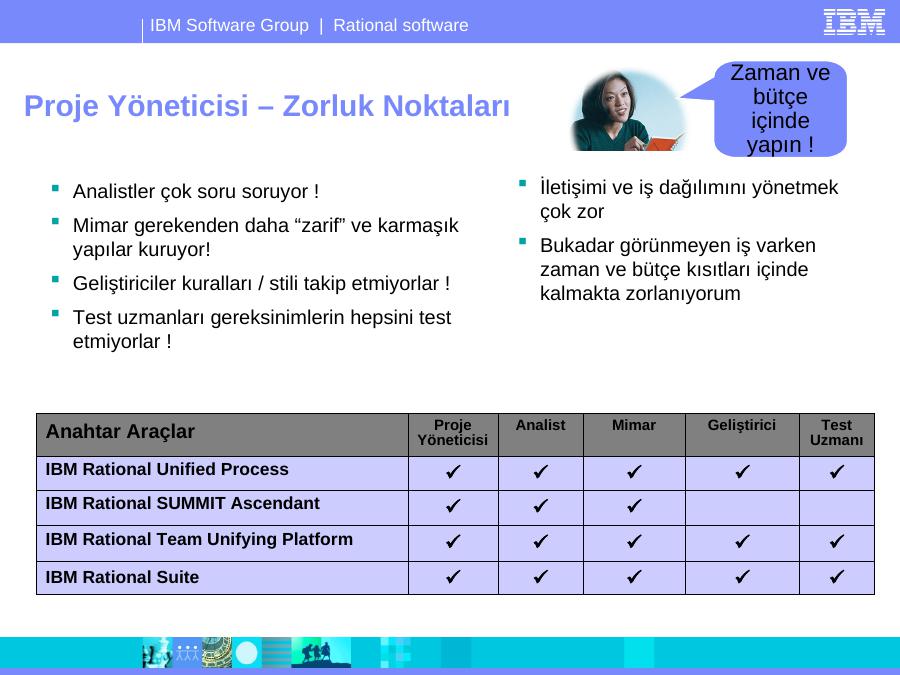Select Rational Suite checkmark under Mimar
900x675 pixels.
(634, 576)
